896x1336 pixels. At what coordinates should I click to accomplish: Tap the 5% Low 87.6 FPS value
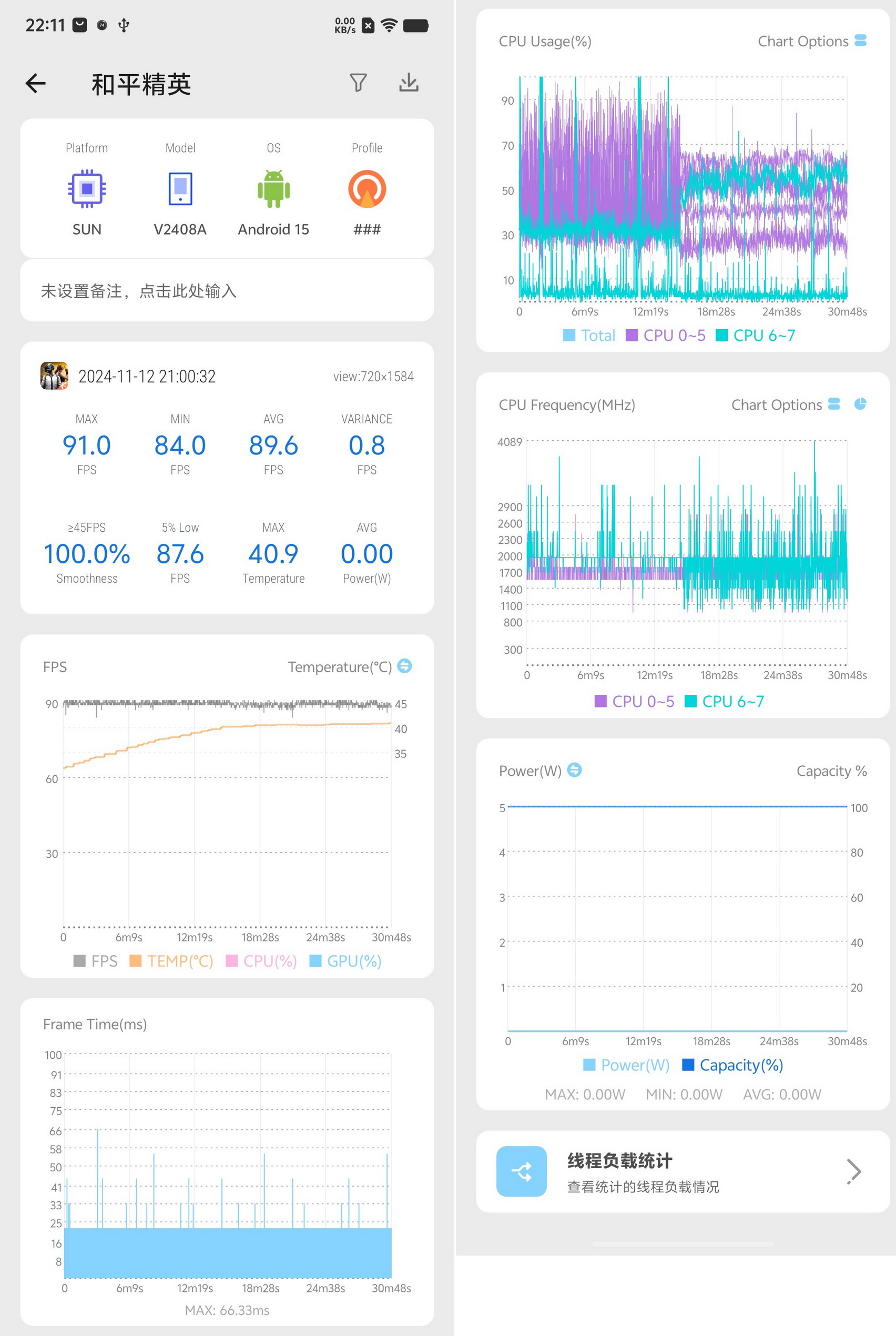point(180,554)
